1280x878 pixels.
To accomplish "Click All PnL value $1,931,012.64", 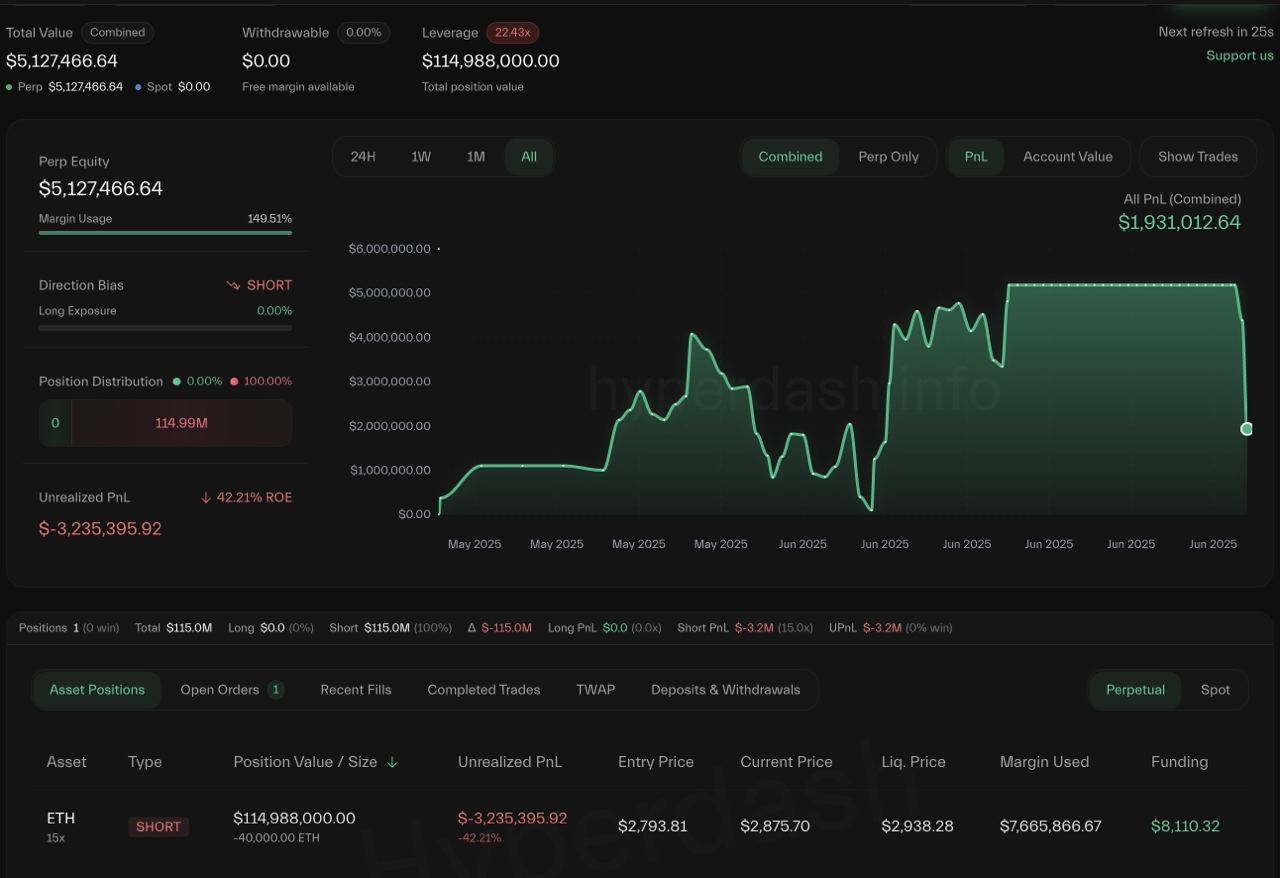I will coord(1179,222).
